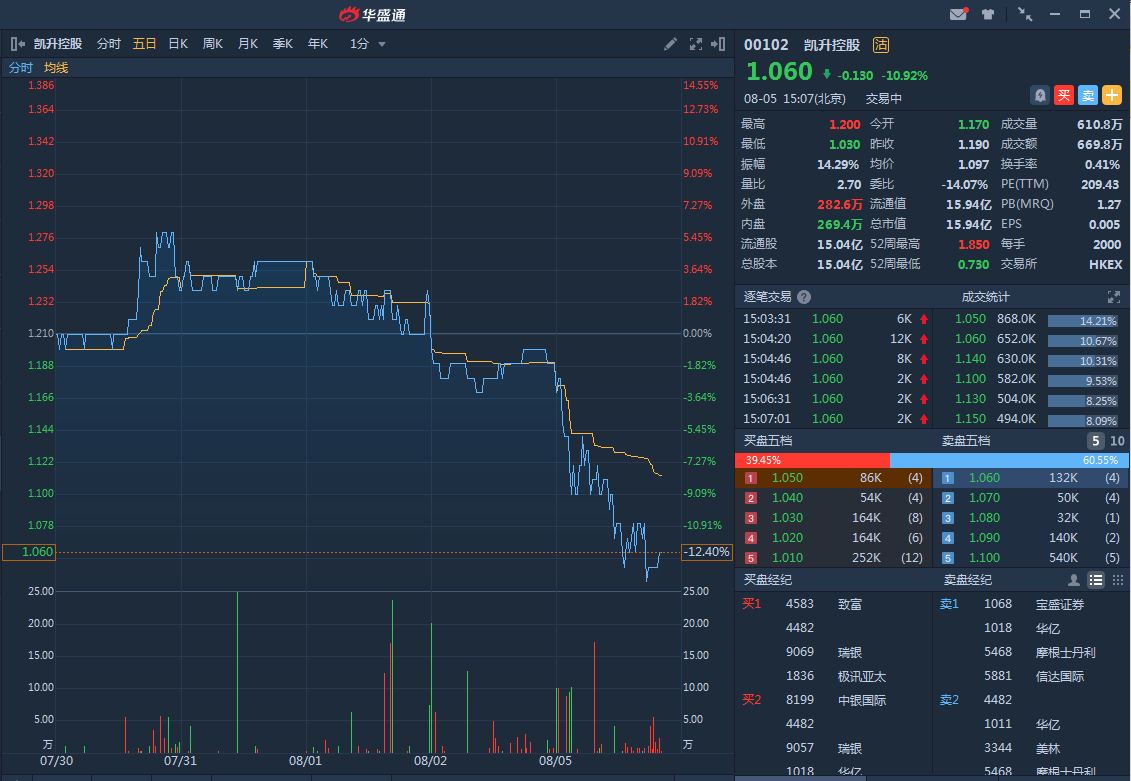This screenshot has height=781, width=1131.
Task: Open help question mark beside 逐笔交易
Action: click(804, 296)
